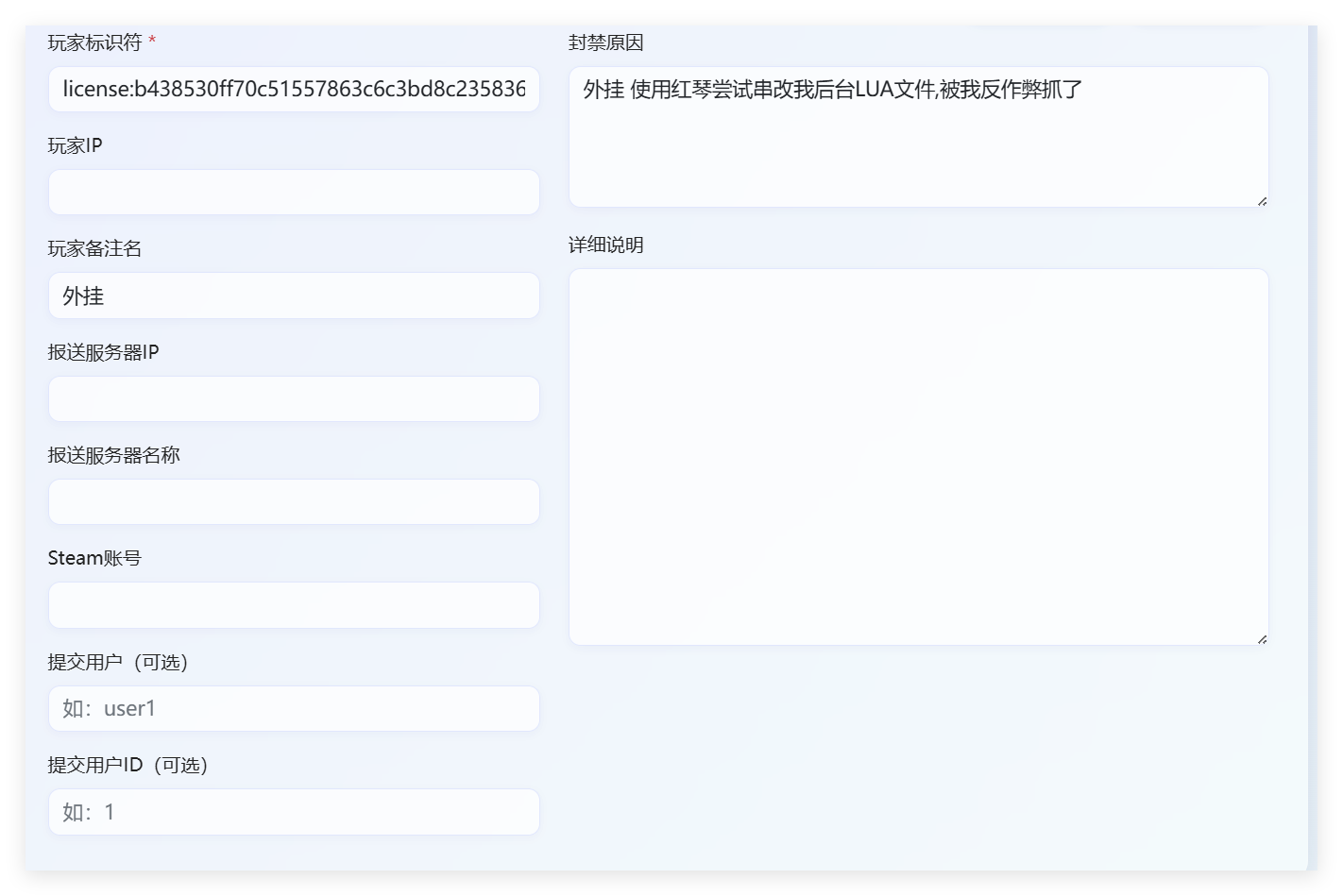Click the 玩家标识符 field label
1343x896 pixels.
point(94,42)
